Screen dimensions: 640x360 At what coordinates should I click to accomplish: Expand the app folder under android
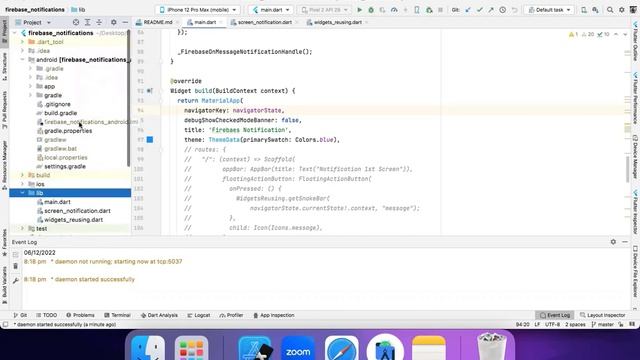point(31,86)
